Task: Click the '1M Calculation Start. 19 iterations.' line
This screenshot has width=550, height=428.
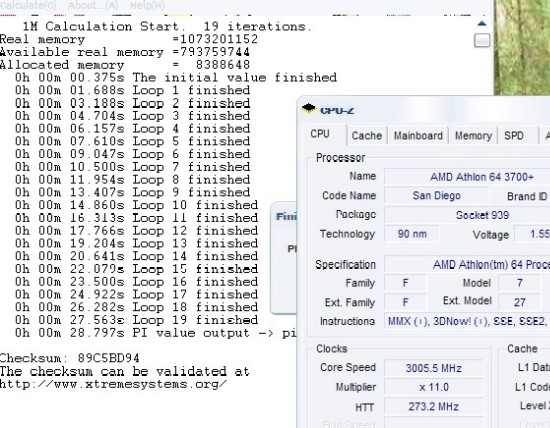Action: pos(167,27)
